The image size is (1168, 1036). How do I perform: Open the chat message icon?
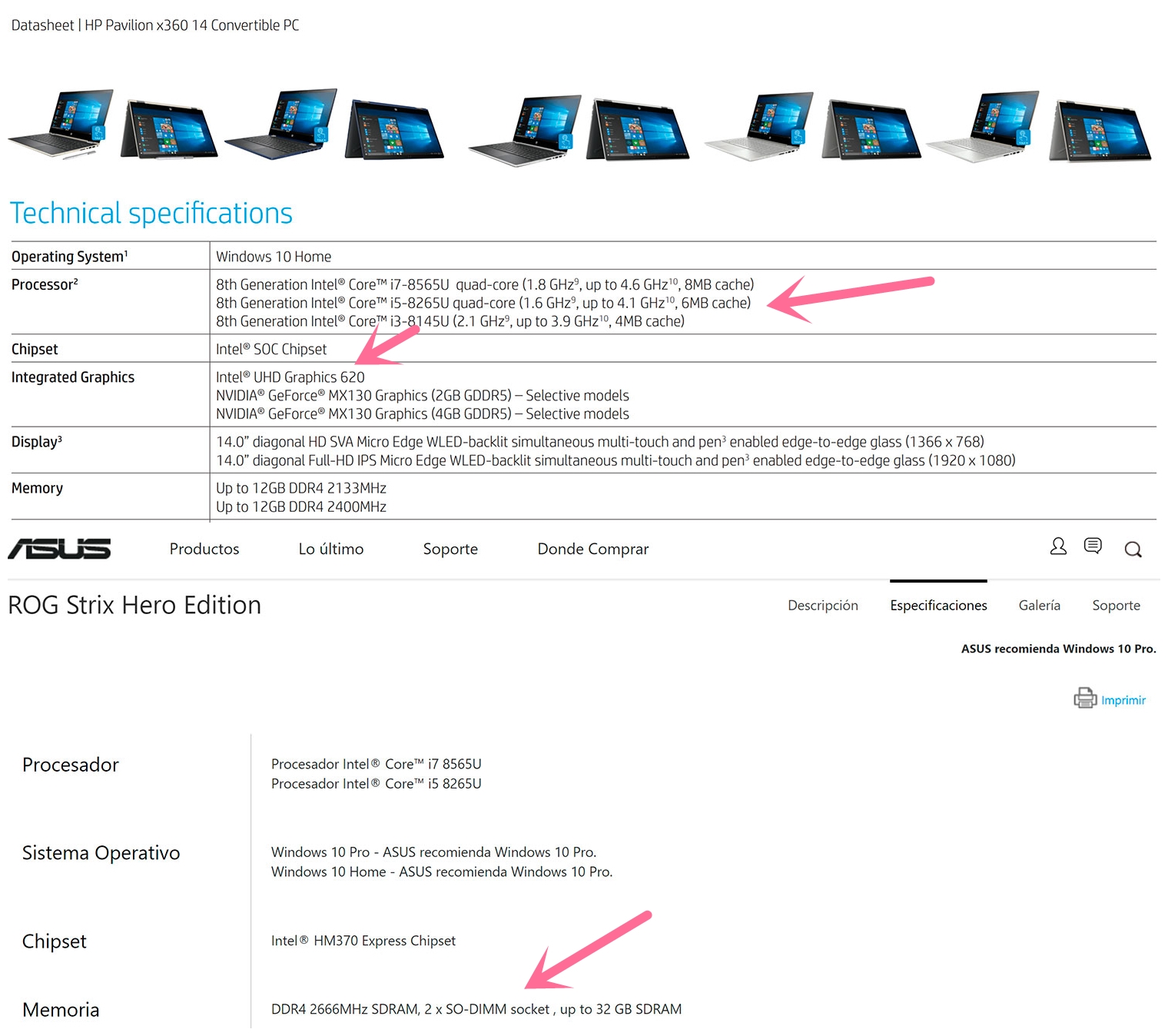point(1093,546)
